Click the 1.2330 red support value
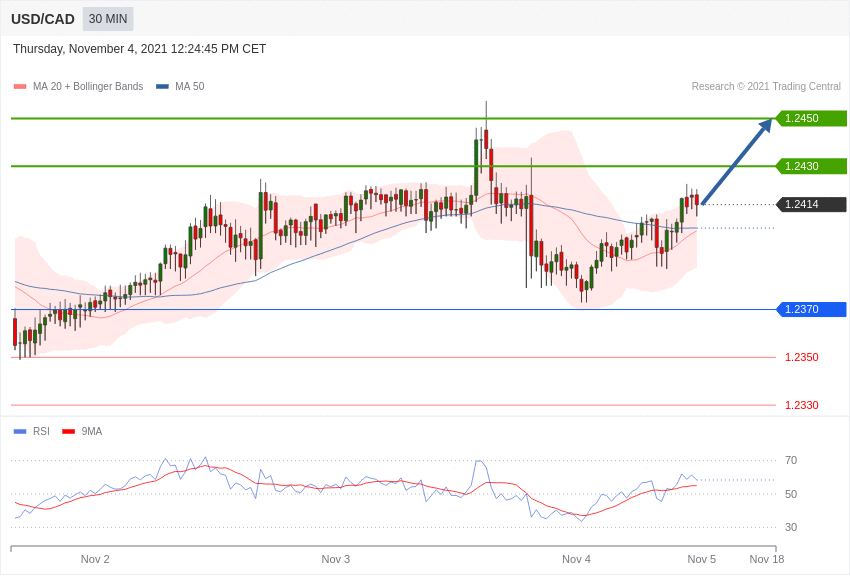 coord(802,405)
